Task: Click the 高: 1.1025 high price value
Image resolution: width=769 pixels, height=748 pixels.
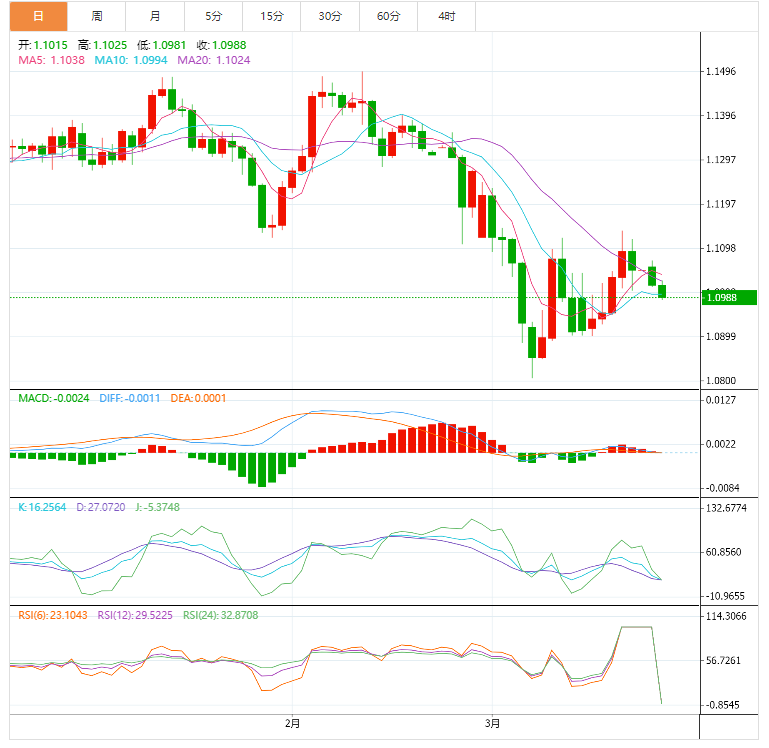Action: [x=103, y=45]
